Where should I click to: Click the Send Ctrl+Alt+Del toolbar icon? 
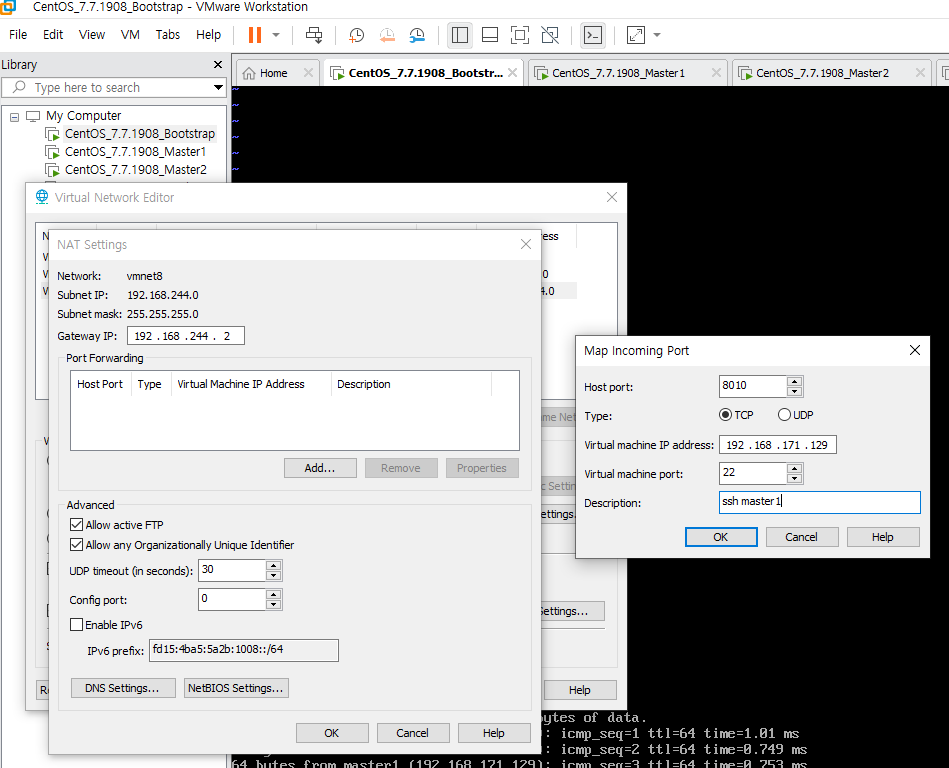[x=314, y=35]
